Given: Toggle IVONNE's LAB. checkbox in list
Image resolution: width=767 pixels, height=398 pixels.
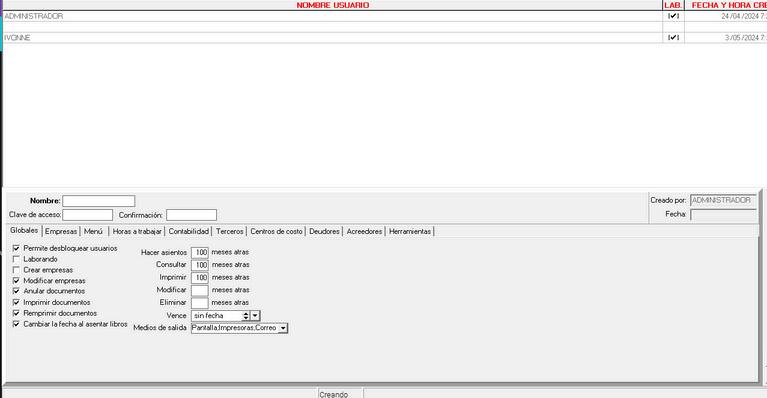Looking at the screenshot, I should tap(674, 38).
